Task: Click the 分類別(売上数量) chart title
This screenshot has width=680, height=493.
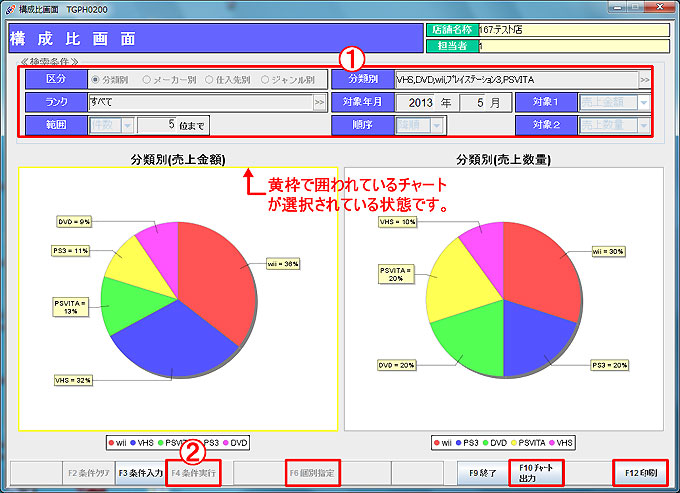Action: (503, 160)
